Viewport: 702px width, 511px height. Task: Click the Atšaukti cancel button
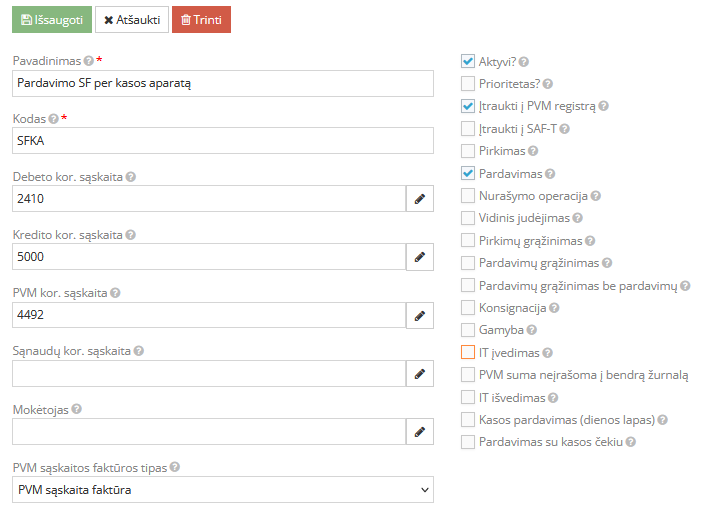(132, 19)
